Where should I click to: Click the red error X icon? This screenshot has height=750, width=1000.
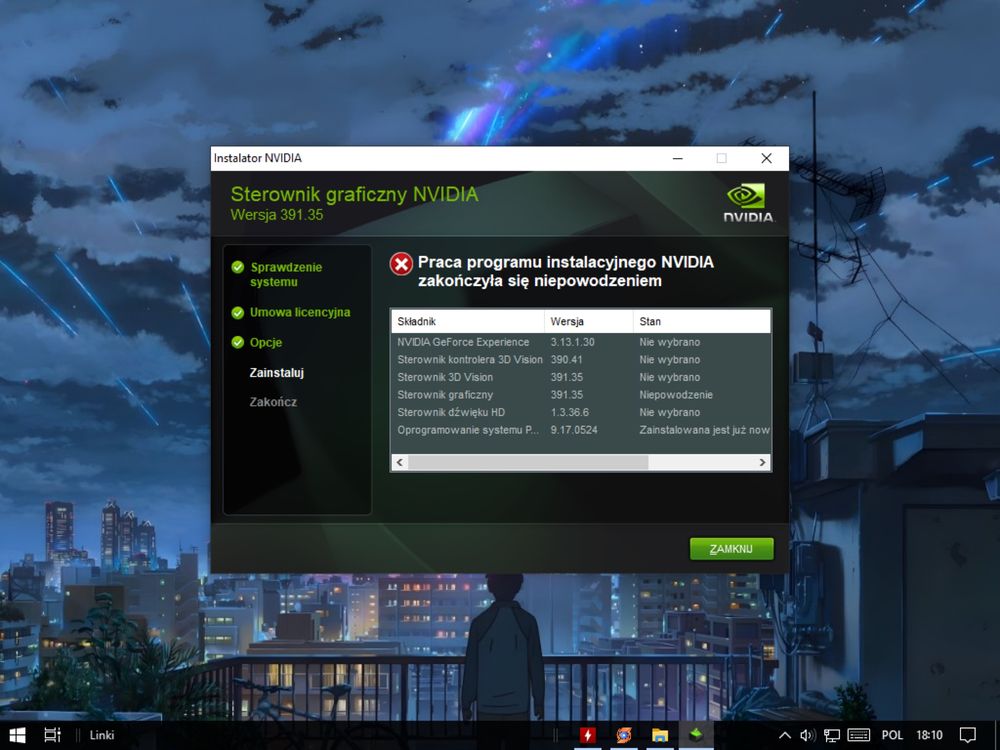pyautogui.click(x=401, y=264)
